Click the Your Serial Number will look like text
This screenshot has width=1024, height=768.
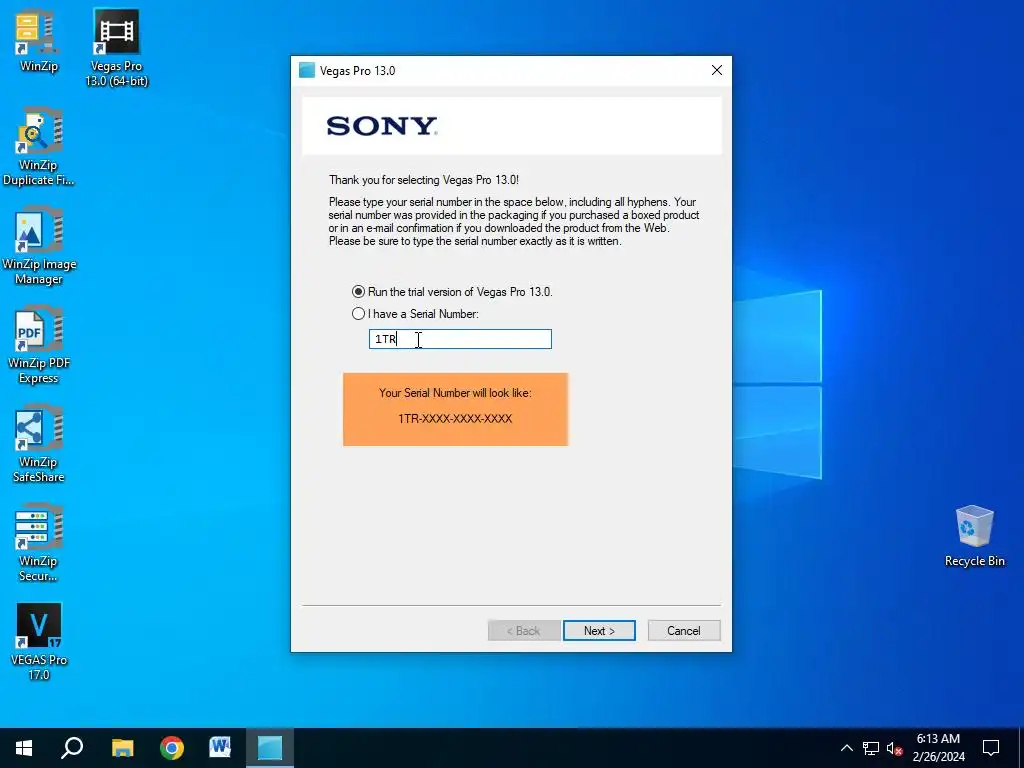(455, 393)
